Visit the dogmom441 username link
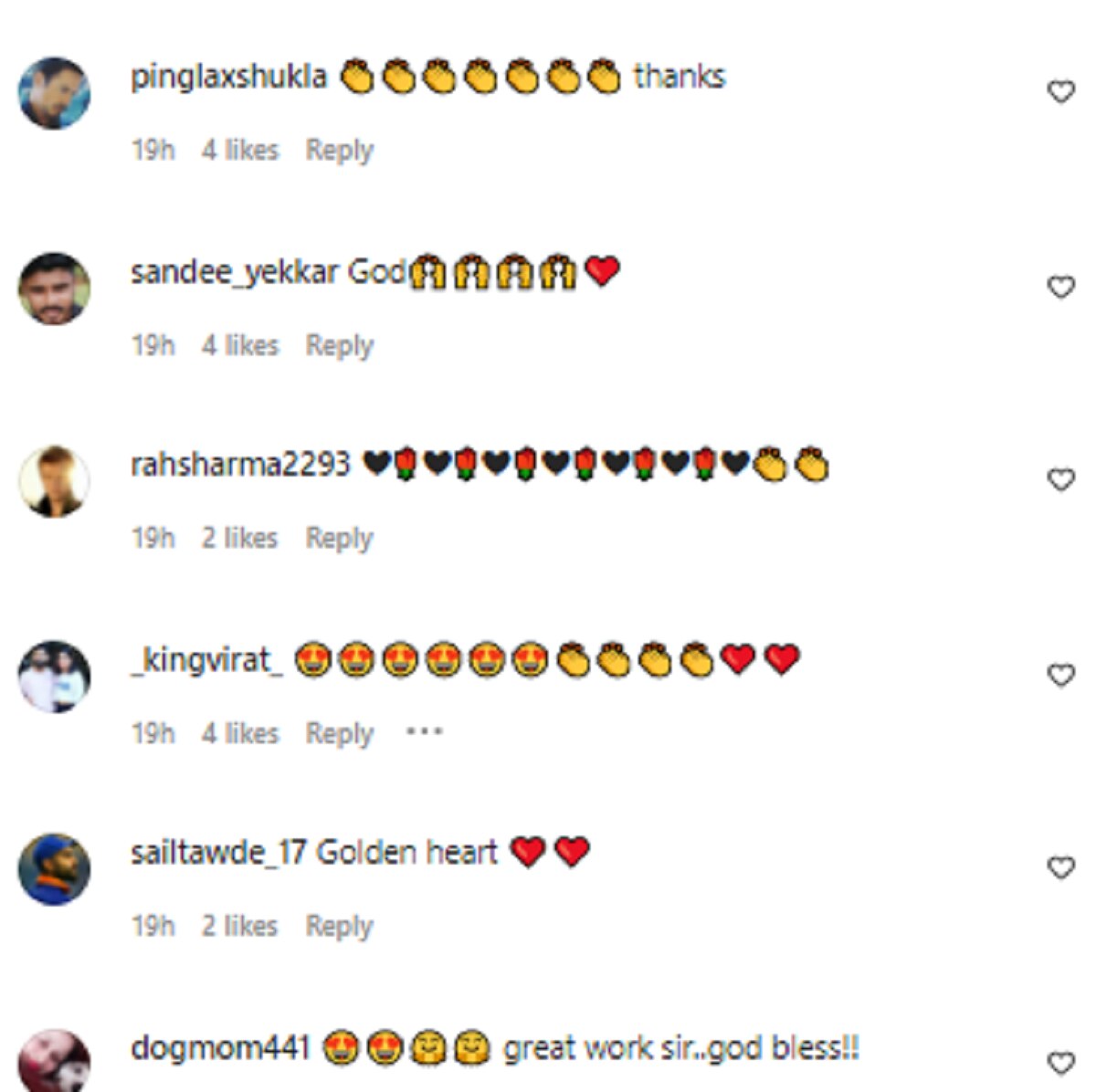Image resolution: width=1096 pixels, height=1092 pixels. tap(220, 1047)
